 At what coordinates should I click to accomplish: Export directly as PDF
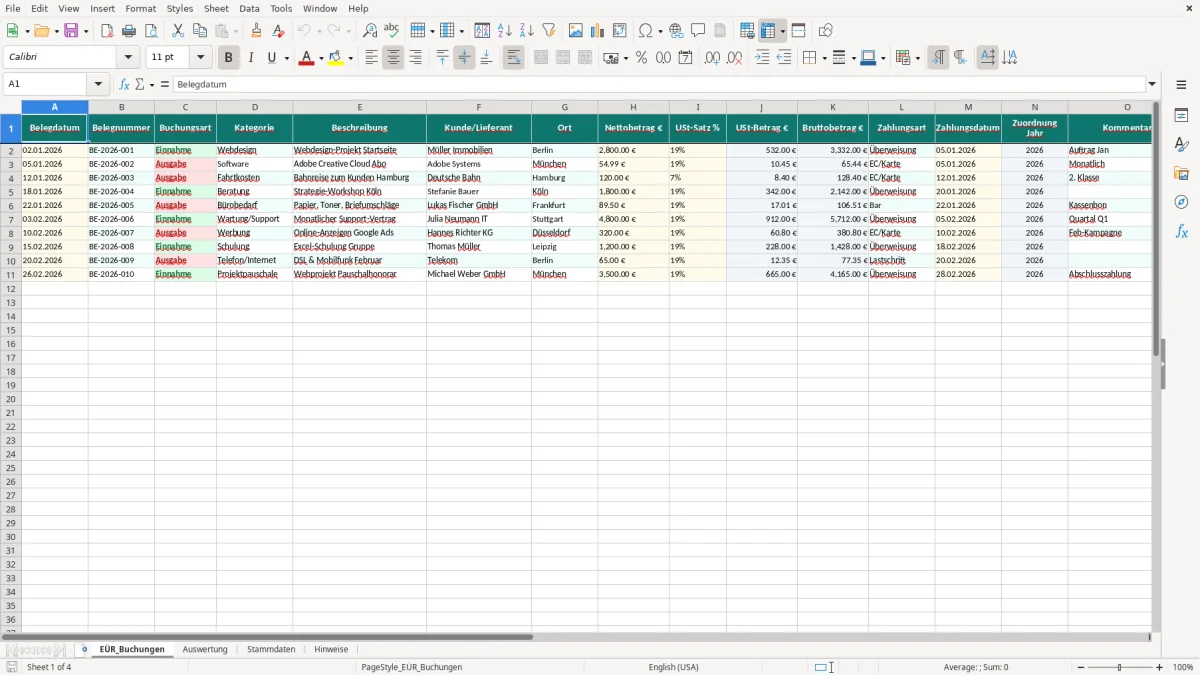107,31
